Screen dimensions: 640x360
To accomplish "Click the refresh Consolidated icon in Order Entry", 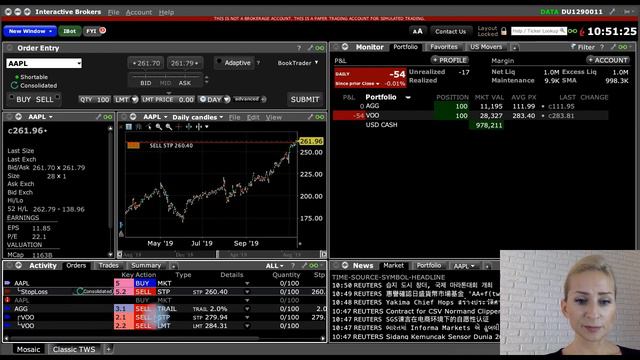I will [x=14, y=85].
